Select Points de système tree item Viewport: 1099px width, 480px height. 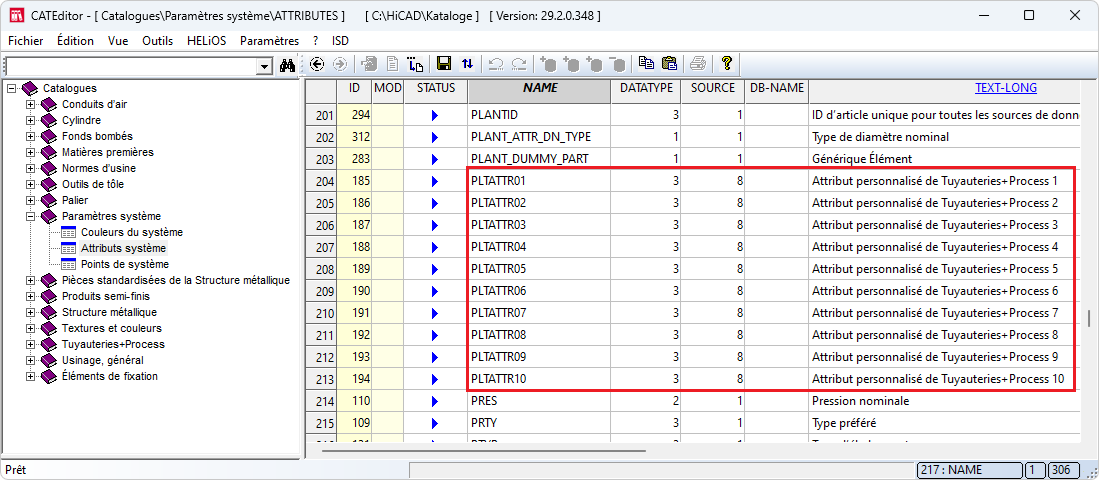click(124, 264)
